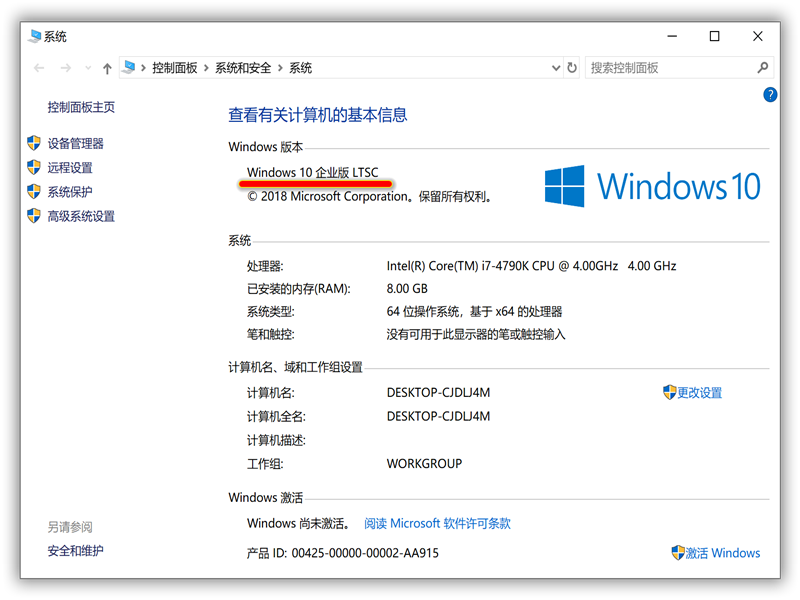Viewport: 800px width, 600px height.
Task: Click 激活 Windows link
Action: coord(722,553)
